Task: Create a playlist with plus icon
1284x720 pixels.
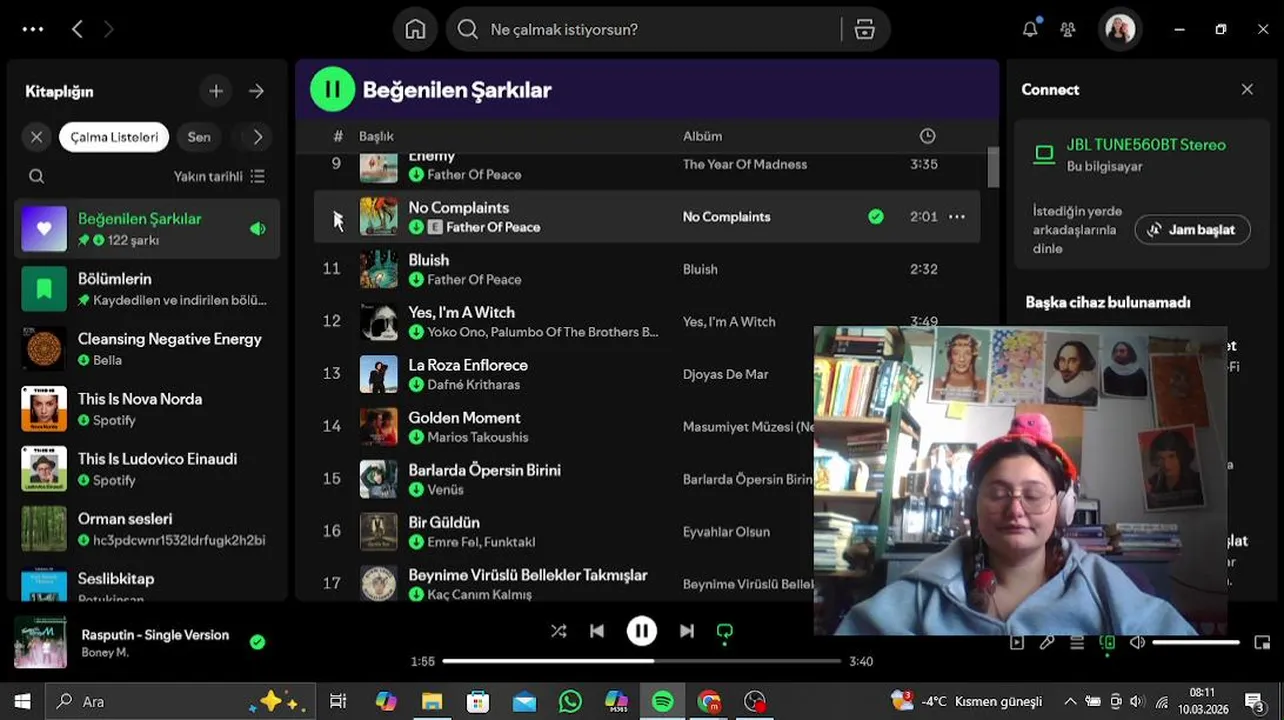Action: pyautogui.click(x=216, y=91)
